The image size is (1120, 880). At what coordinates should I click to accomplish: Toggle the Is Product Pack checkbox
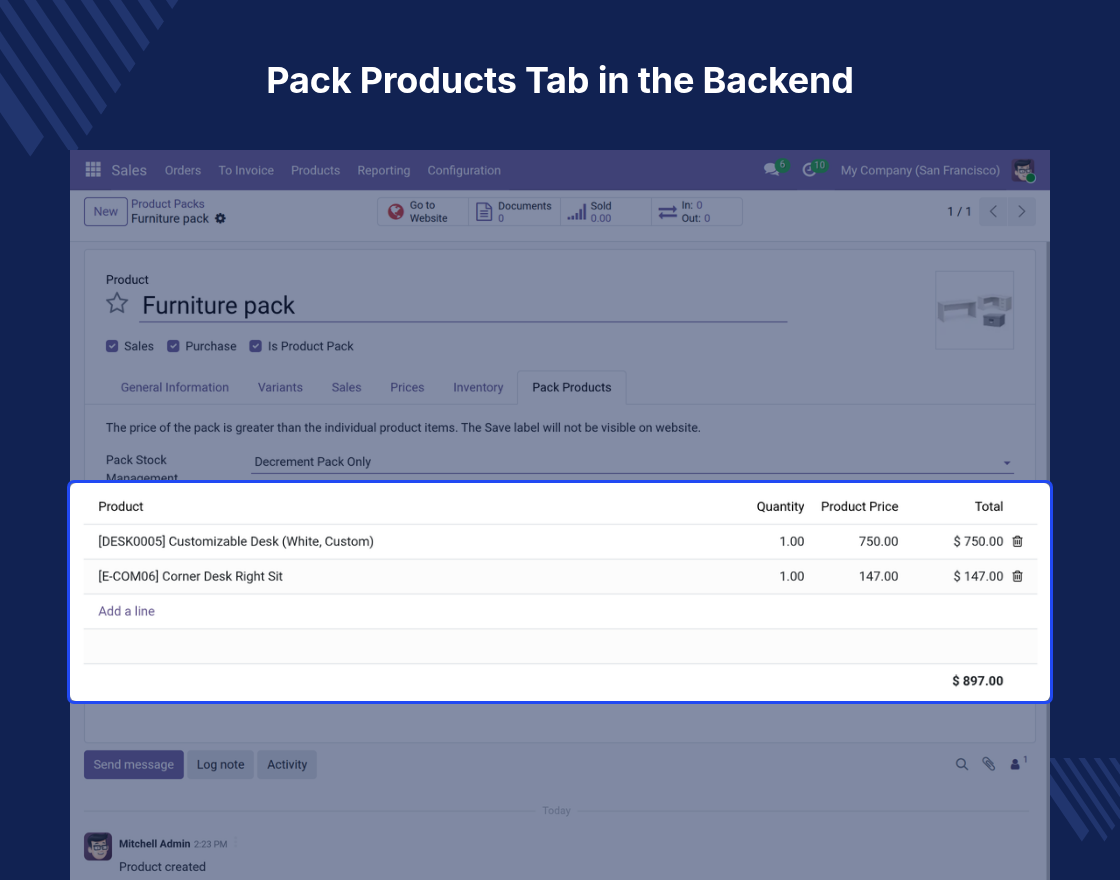[x=256, y=346]
